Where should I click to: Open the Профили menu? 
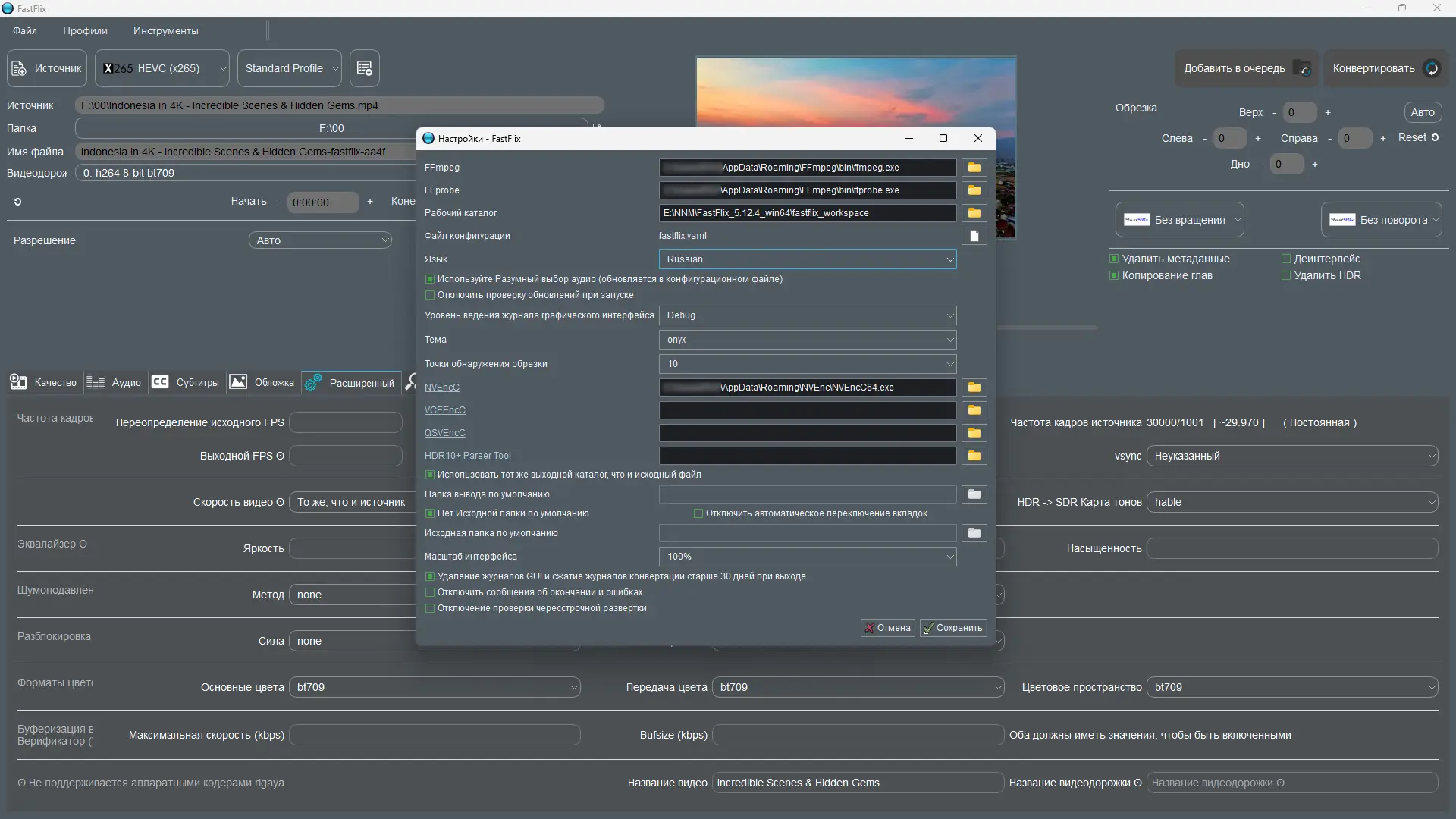tap(85, 31)
